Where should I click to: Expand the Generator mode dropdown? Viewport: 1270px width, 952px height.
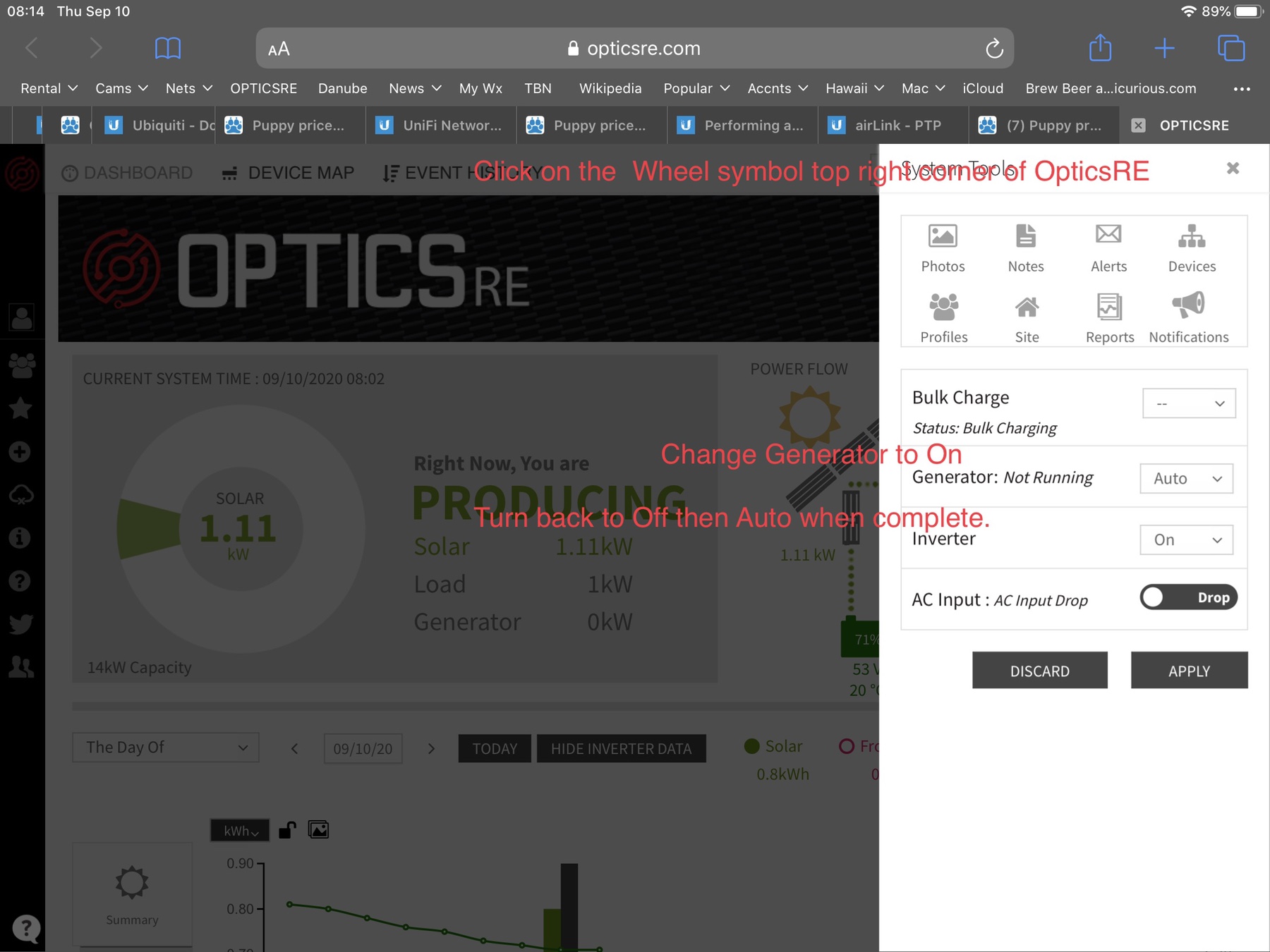click(x=1187, y=479)
